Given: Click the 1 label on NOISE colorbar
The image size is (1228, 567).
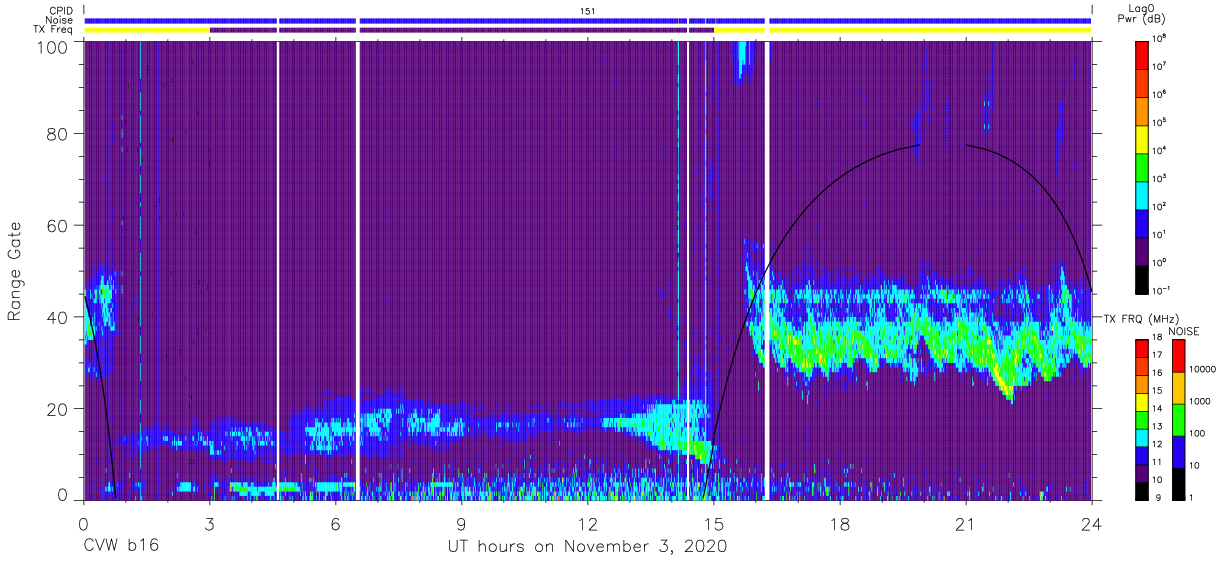Looking at the screenshot, I should [x=1192, y=498].
